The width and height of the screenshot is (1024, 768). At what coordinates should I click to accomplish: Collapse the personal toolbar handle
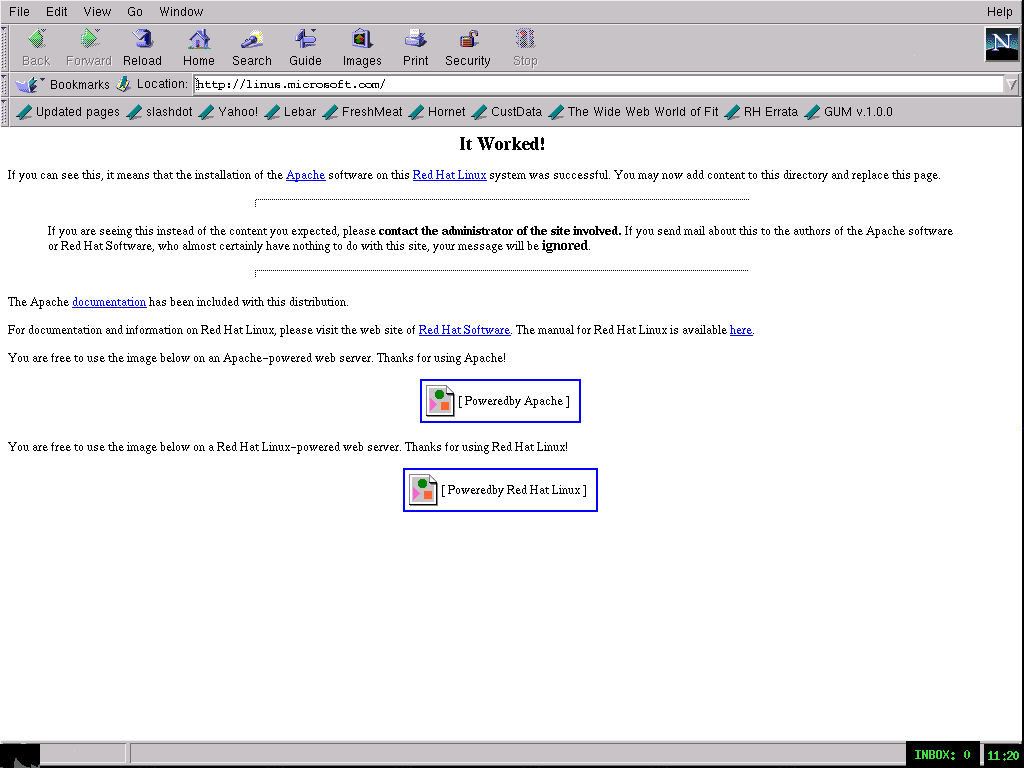pyautogui.click(x=5, y=112)
